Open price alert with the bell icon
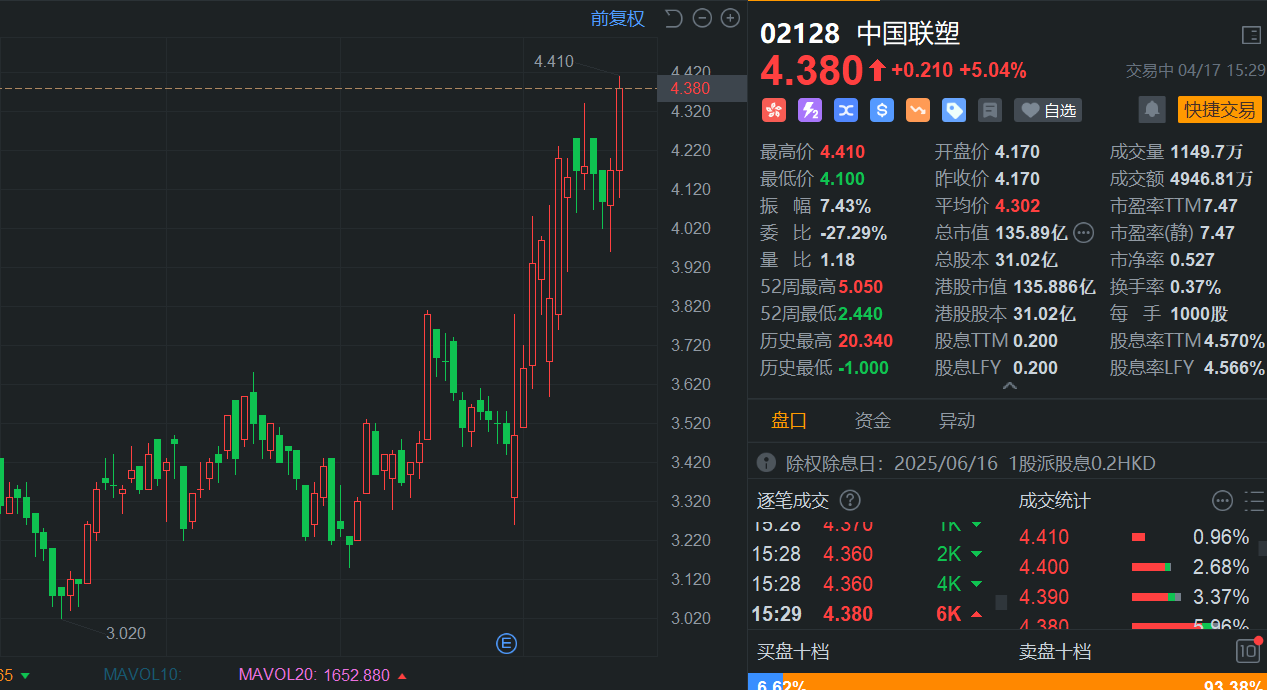The width and height of the screenshot is (1267, 690). click(1152, 109)
